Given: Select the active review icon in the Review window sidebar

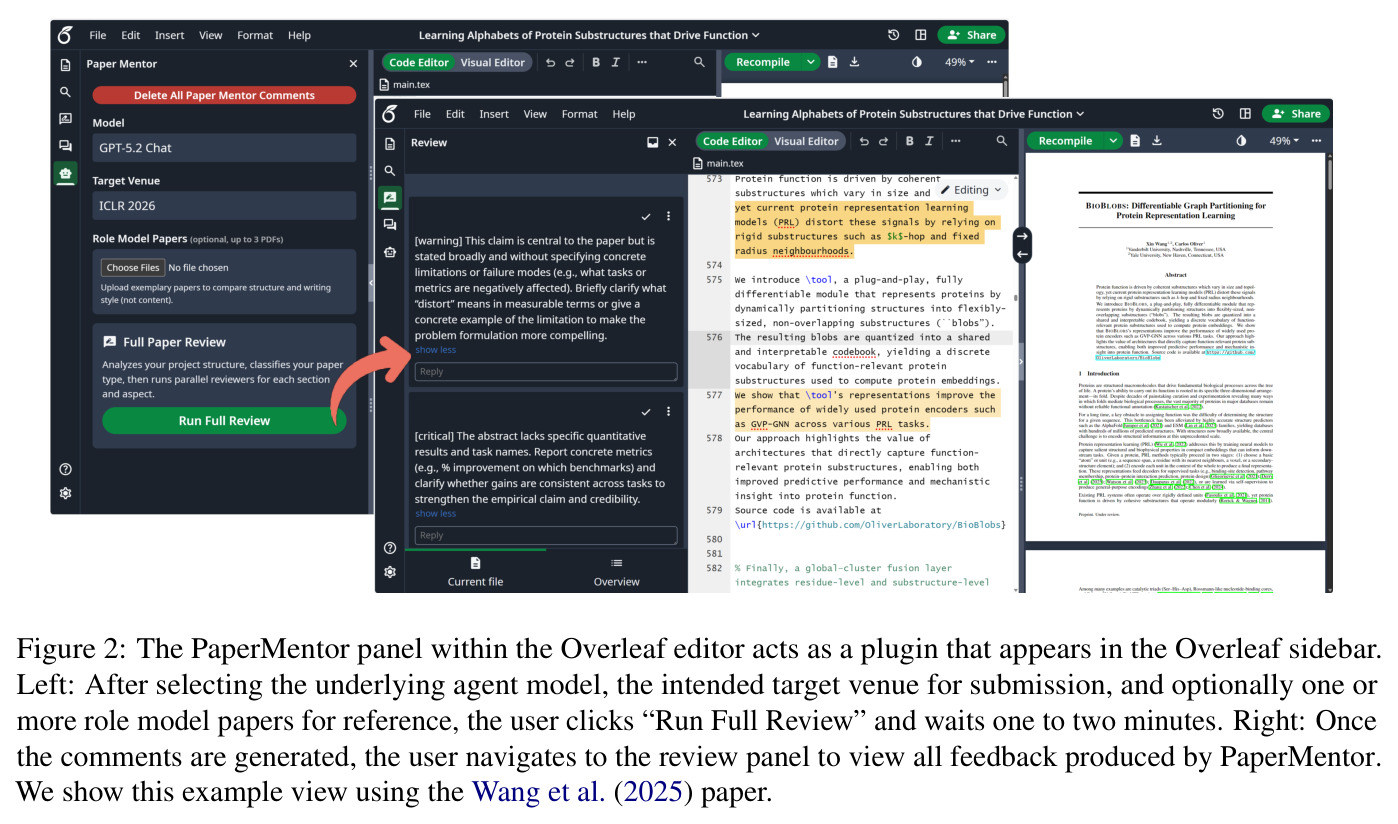Looking at the screenshot, I should click(x=389, y=197).
